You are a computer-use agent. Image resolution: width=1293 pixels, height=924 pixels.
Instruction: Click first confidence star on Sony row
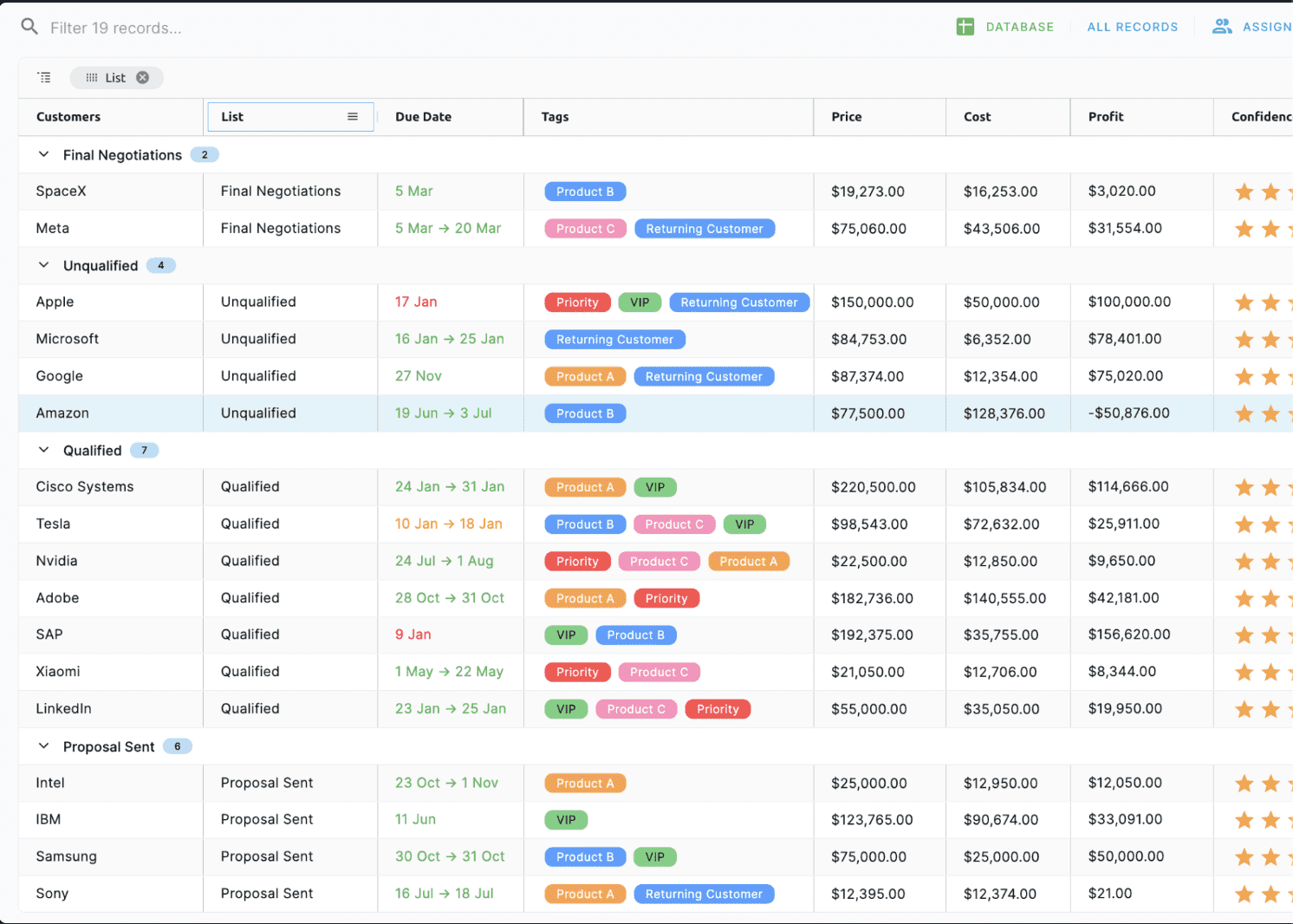click(1244, 894)
